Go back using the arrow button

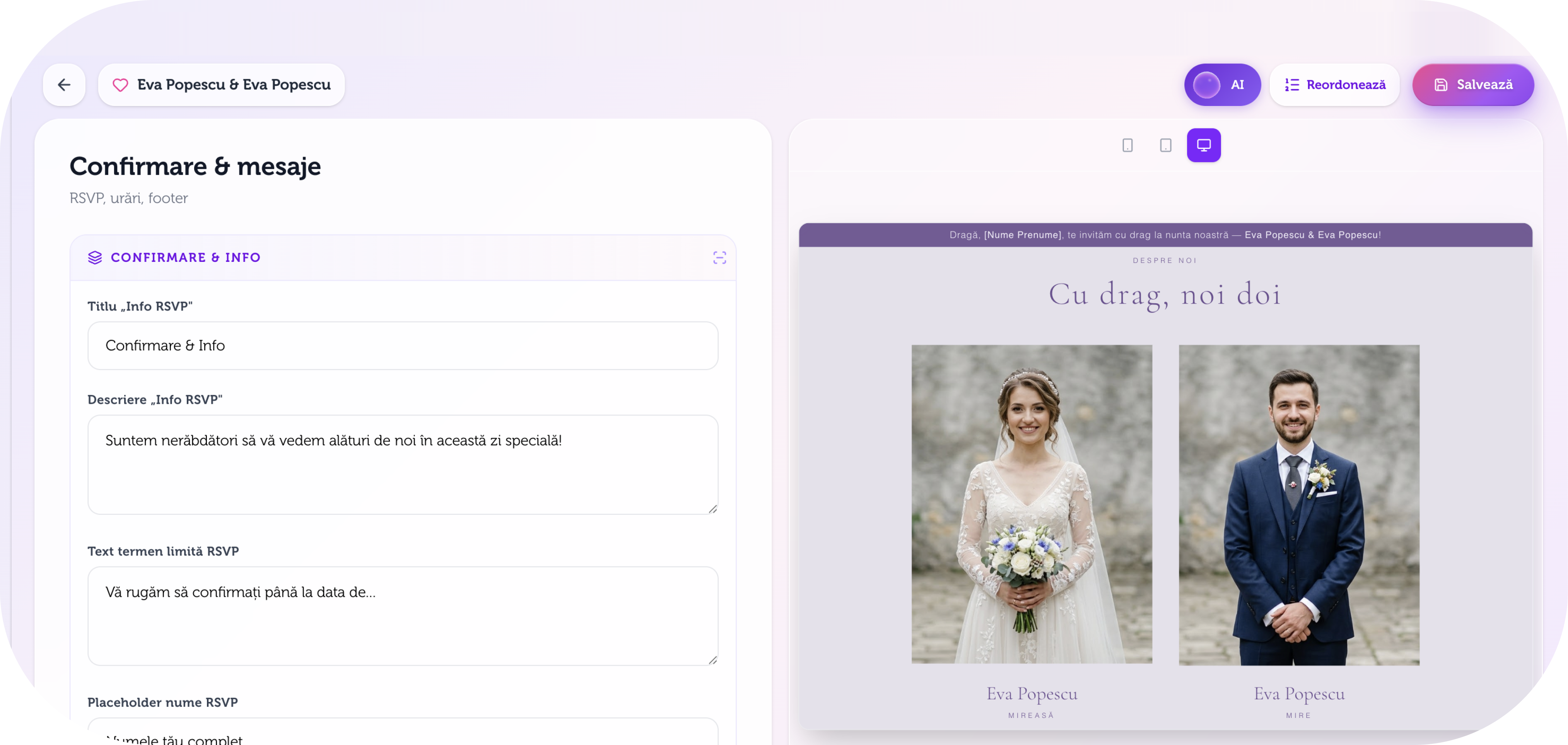tap(64, 85)
